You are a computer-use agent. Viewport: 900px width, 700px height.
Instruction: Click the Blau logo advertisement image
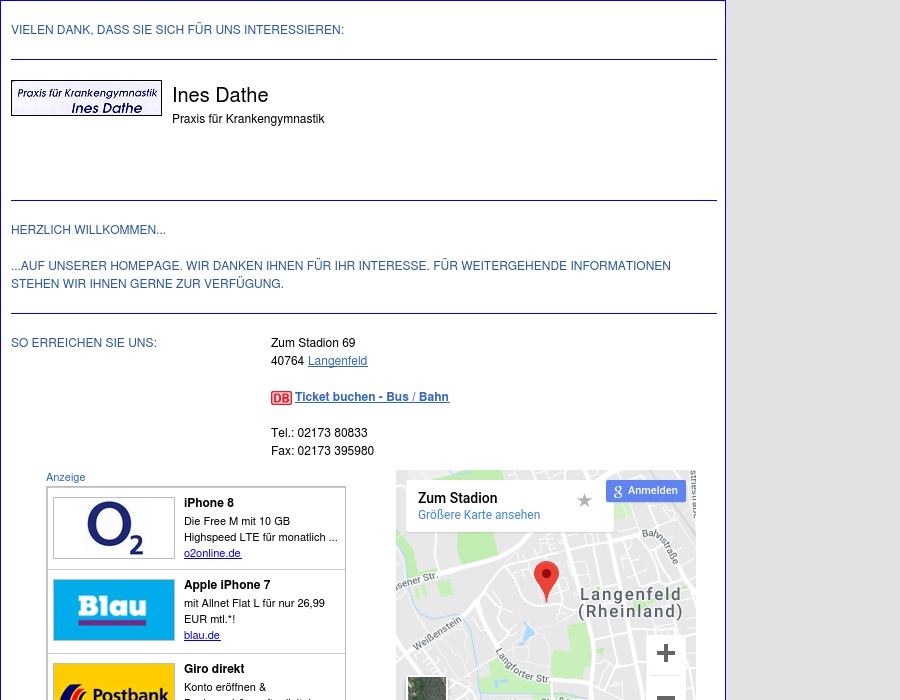[114, 609]
